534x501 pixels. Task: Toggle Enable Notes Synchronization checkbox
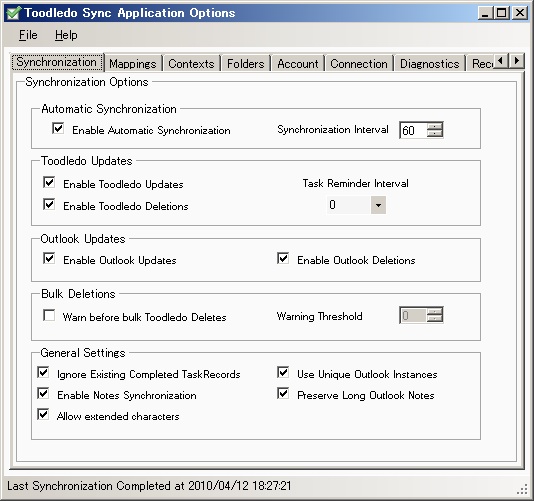tap(43, 393)
